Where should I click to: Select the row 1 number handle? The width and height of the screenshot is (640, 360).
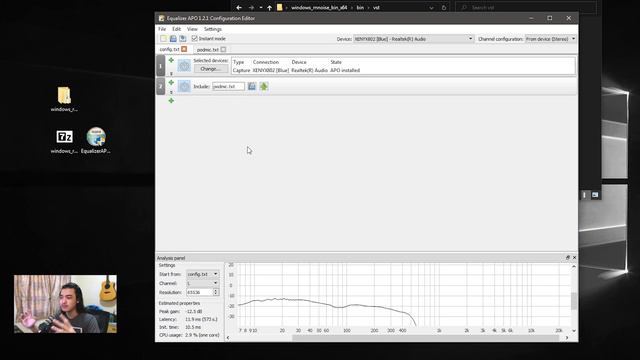click(160, 66)
